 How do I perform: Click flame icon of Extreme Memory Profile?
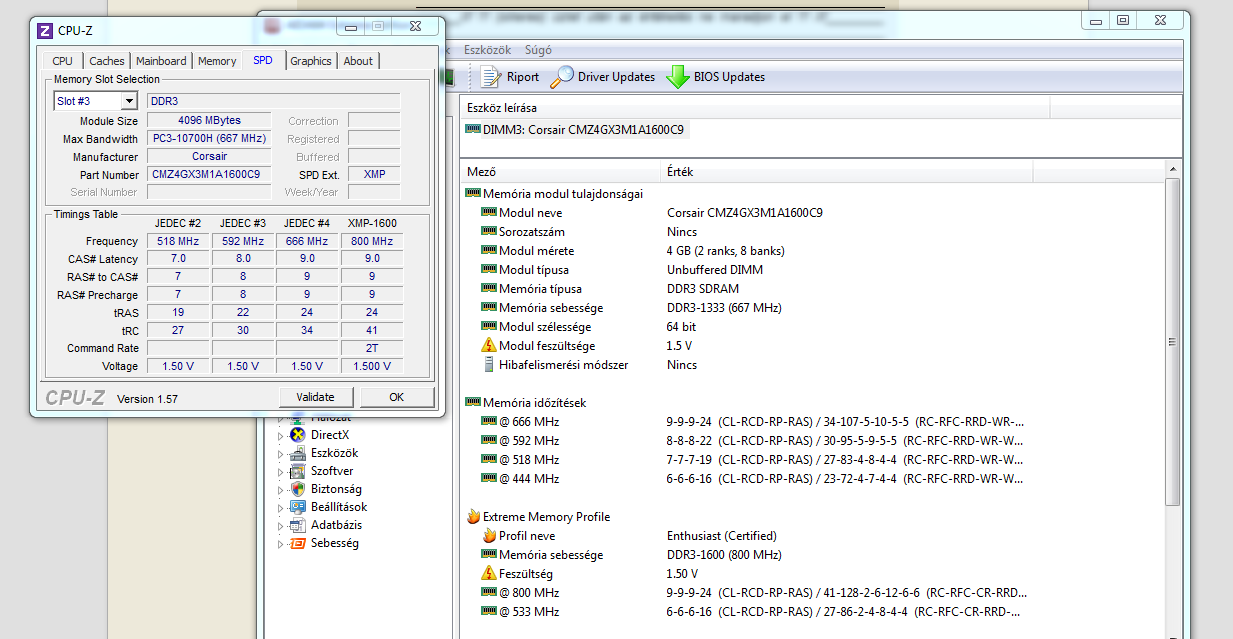pyautogui.click(x=473, y=517)
